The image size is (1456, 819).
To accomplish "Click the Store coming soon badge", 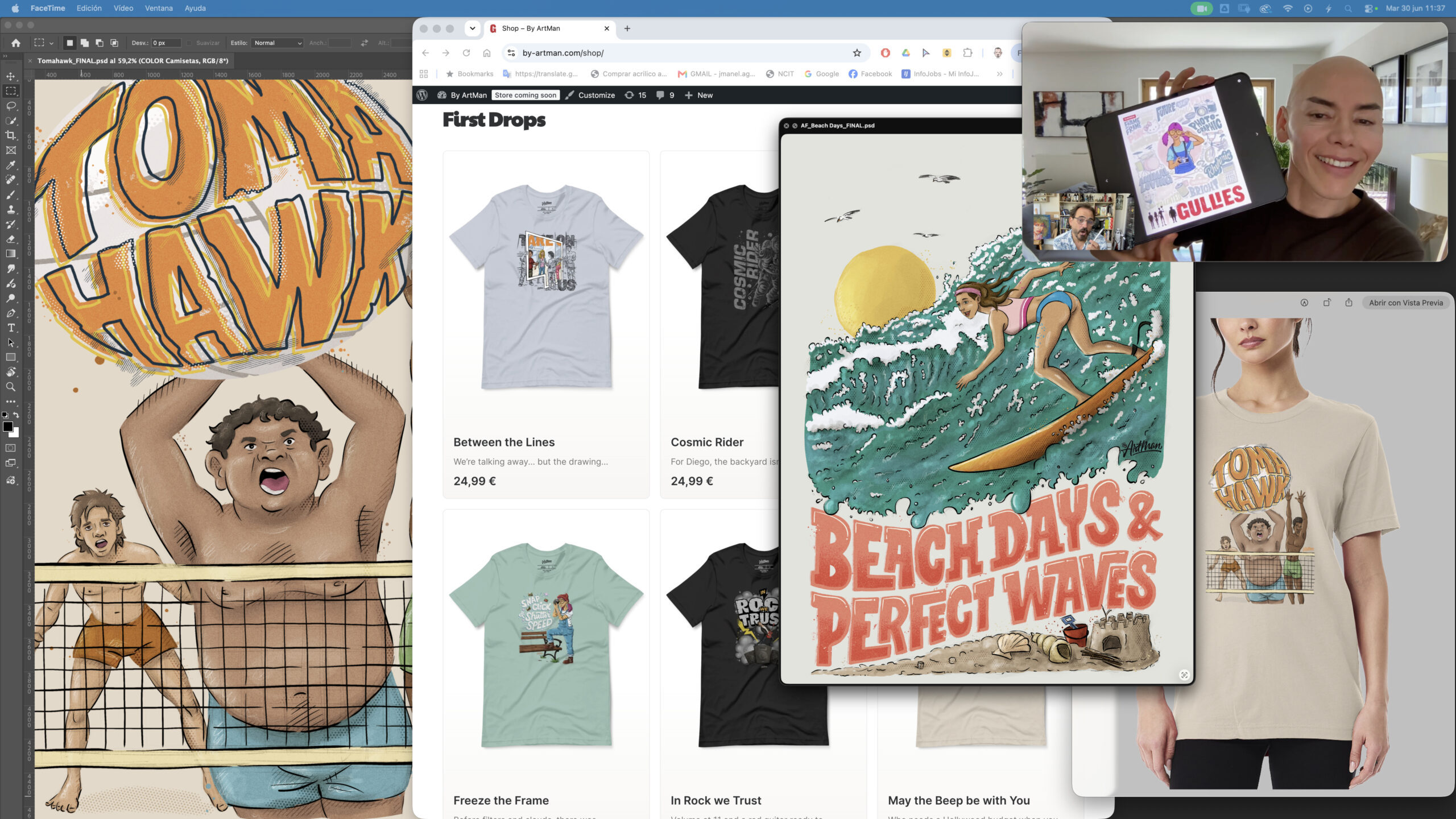I will pyautogui.click(x=526, y=95).
